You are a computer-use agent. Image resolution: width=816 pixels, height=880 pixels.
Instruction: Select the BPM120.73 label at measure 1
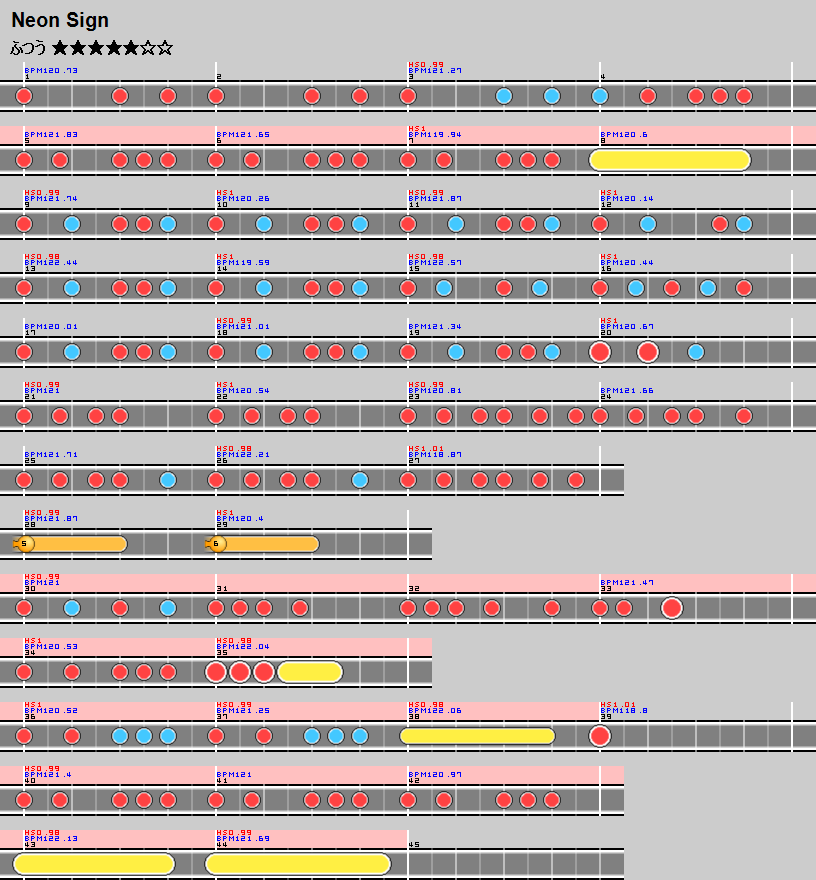(x=51, y=71)
